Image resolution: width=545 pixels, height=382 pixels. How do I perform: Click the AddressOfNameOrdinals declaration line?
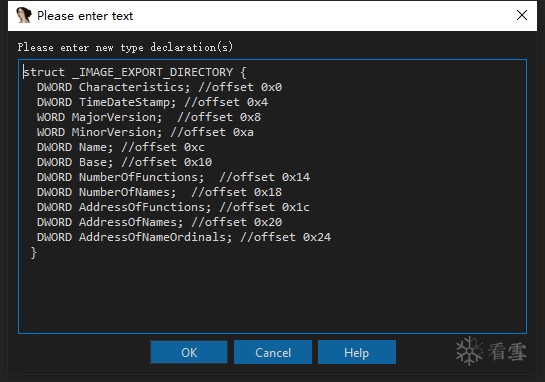(x=184, y=237)
